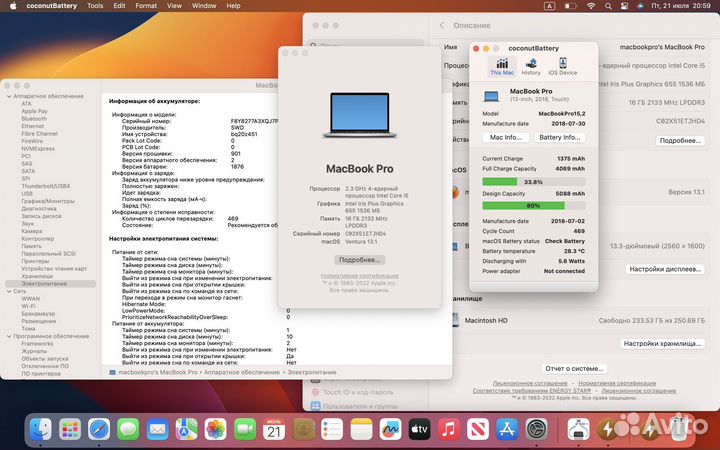
Task: Click the 33.8% charge progress bar
Action: 534,182
